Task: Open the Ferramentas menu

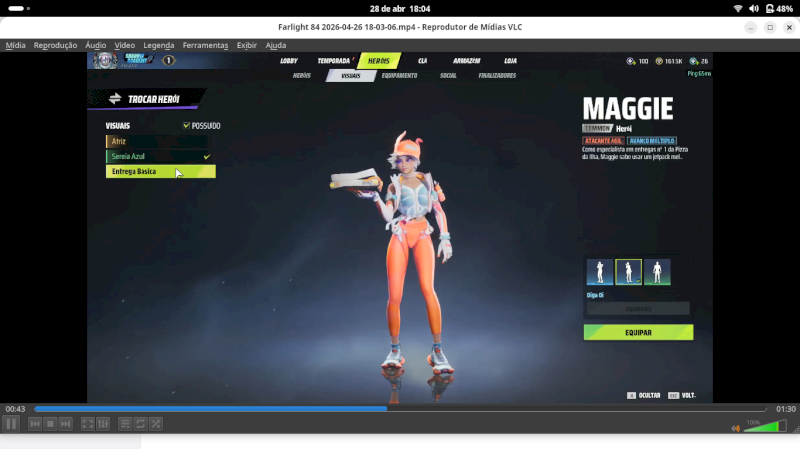Action: coord(205,45)
